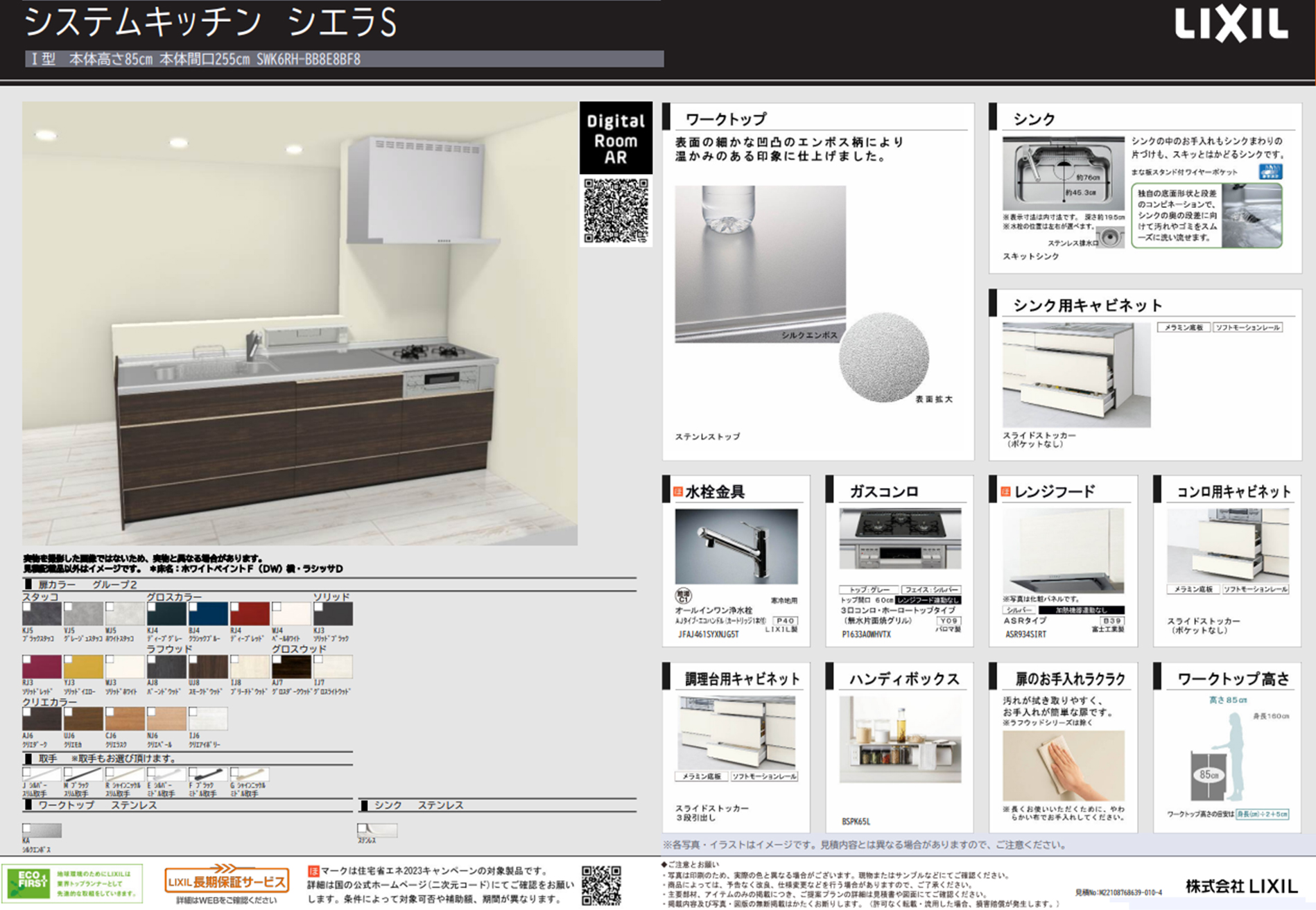
Task: Select the R シャインニッケル スリム取手 handle image
Action: point(125,773)
